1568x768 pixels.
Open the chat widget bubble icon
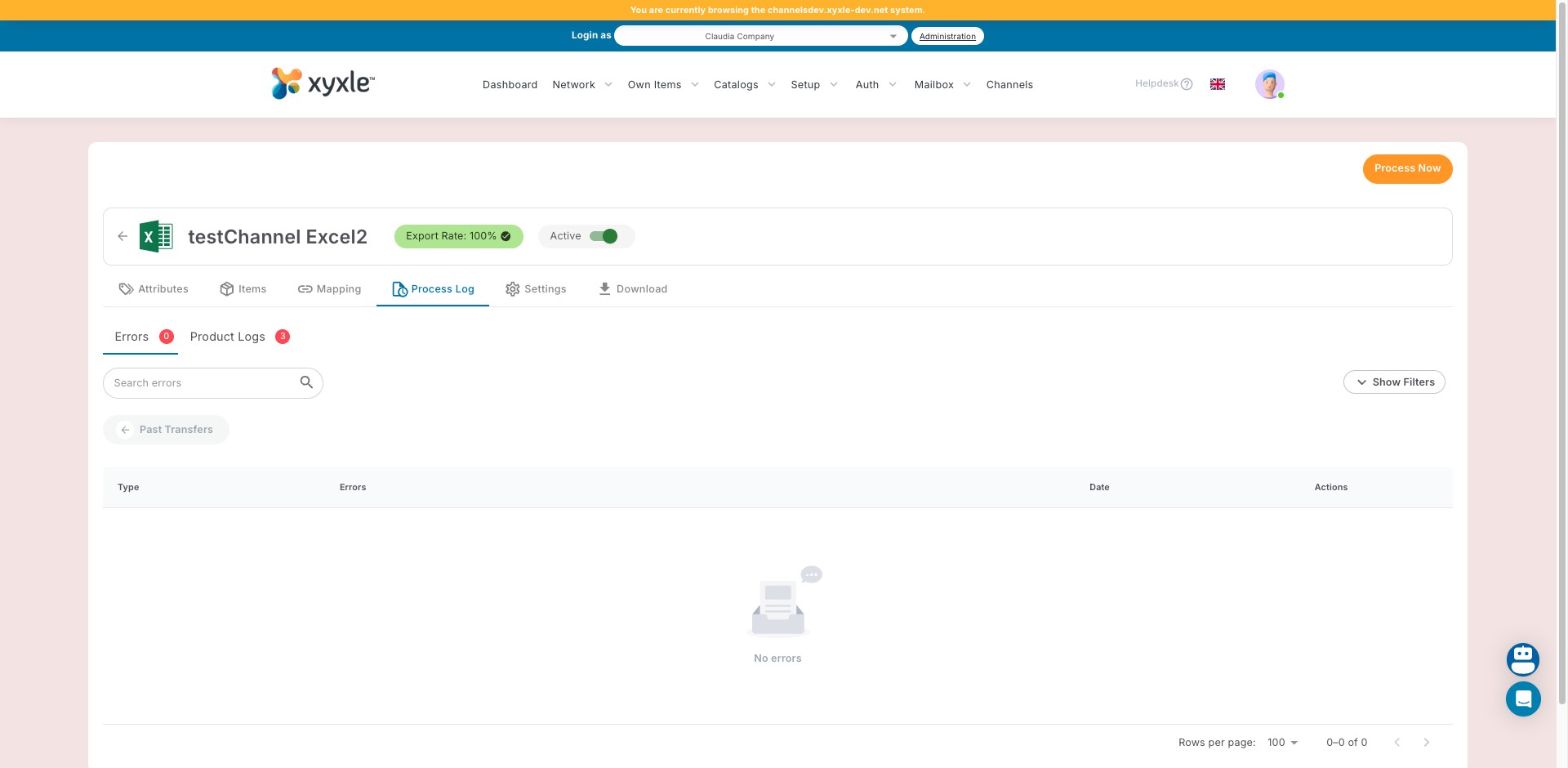(x=1523, y=699)
